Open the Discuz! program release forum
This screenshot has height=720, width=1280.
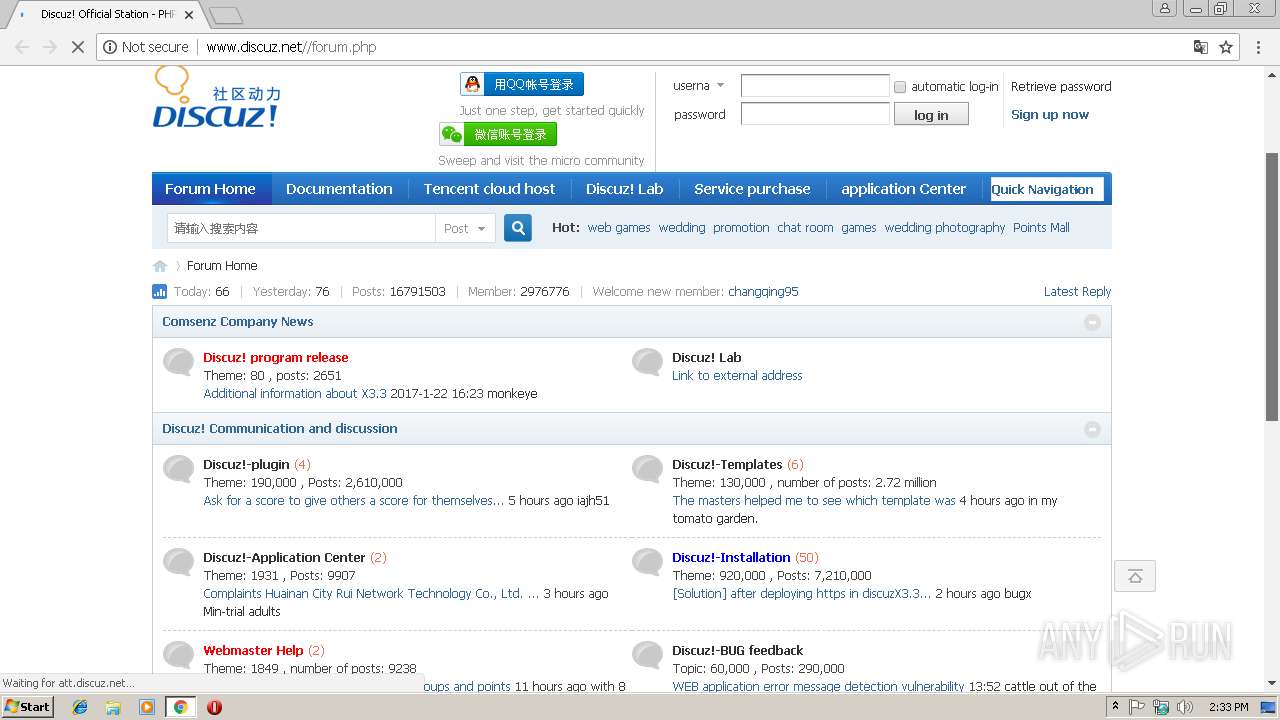coord(276,358)
